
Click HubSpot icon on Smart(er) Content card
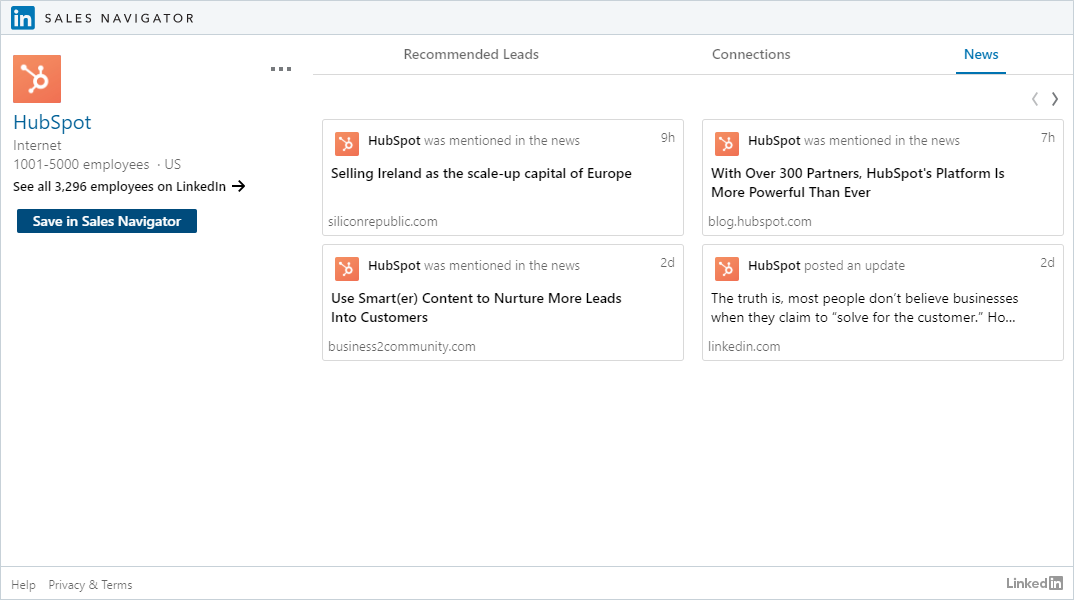tap(347, 269)
